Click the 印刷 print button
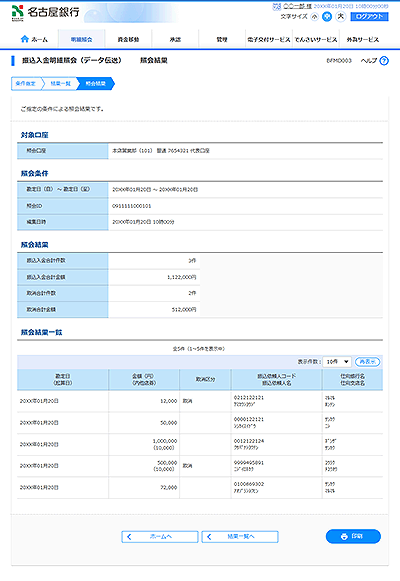Viewport: 400px width, 581px height. [353, 536]
